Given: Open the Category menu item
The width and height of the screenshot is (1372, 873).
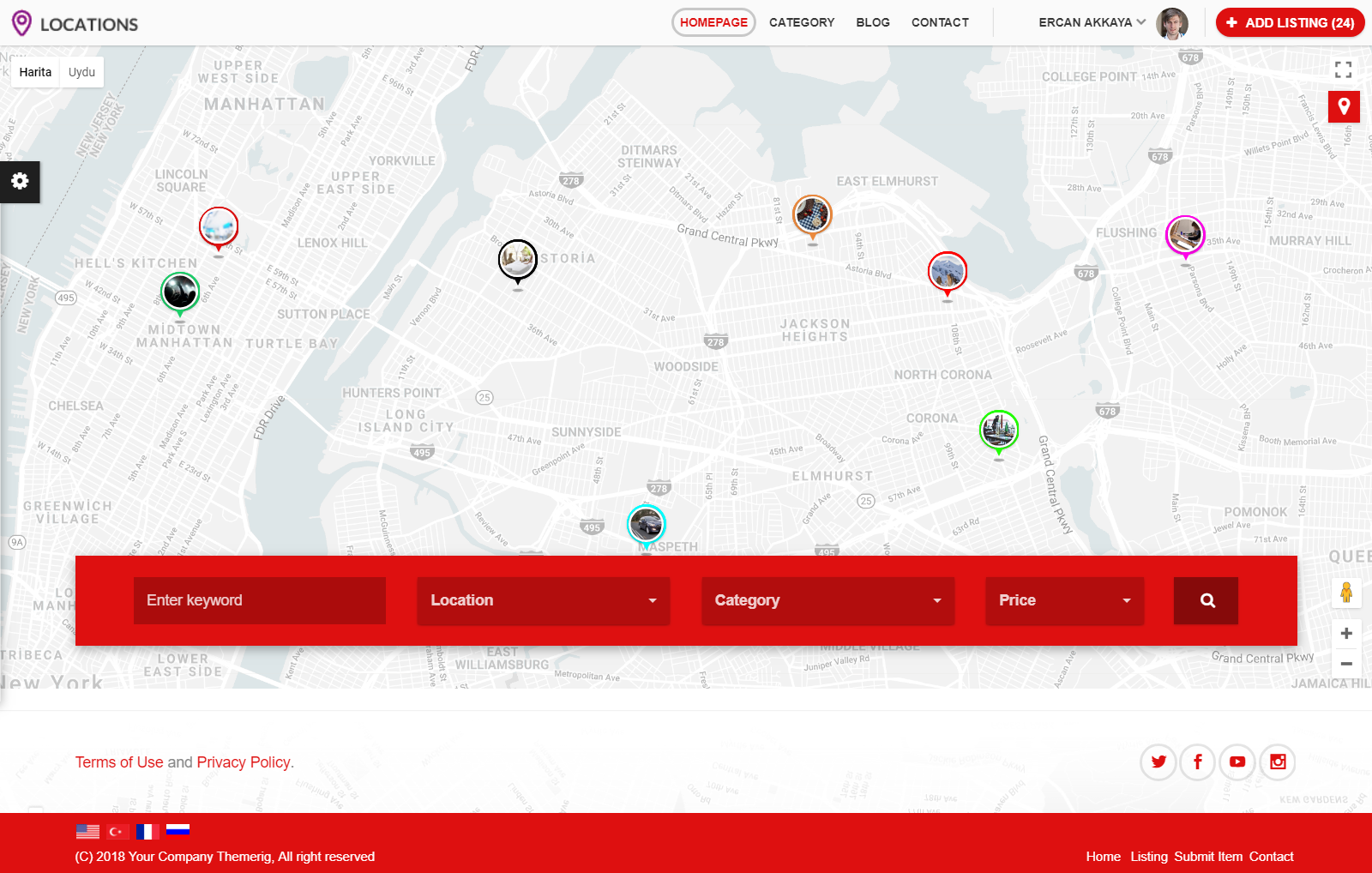Looking at the screenshot, I should (801, 22).
